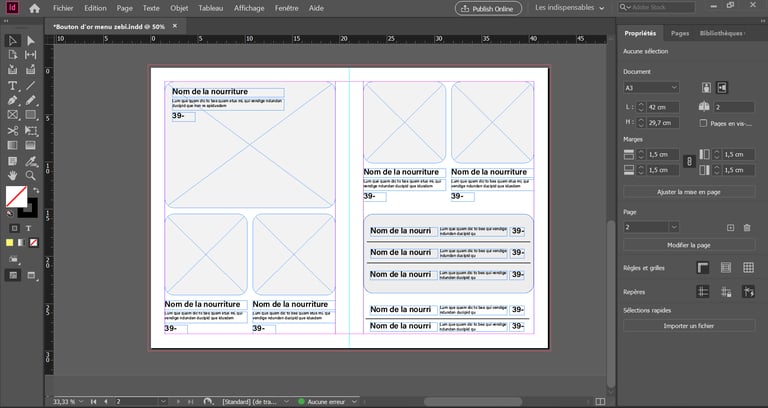768x408 pixels.
Task: Choose the Hand tool
Action: click(13, 175)
